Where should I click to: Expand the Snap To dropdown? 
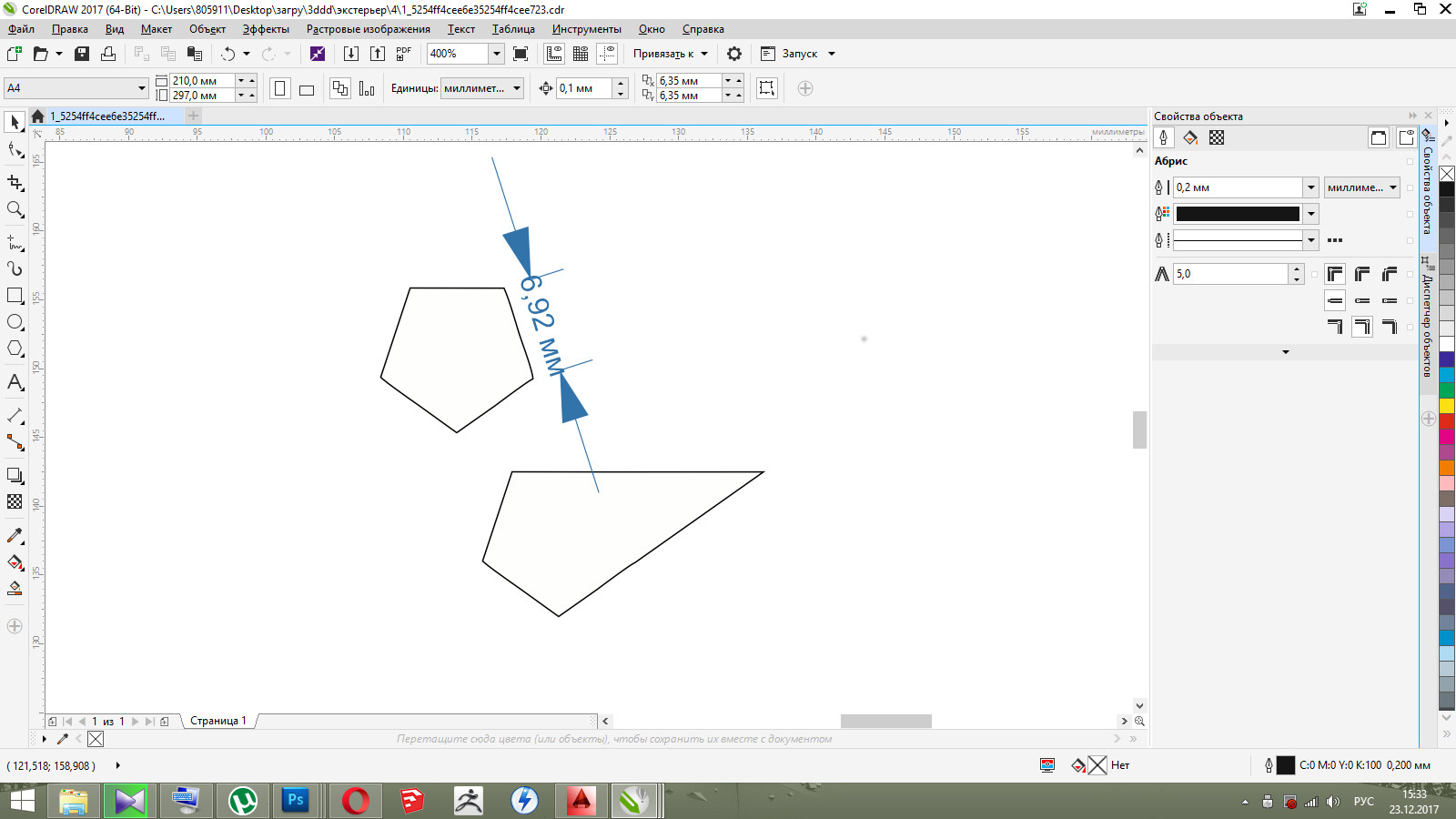[x=704, y=54]
